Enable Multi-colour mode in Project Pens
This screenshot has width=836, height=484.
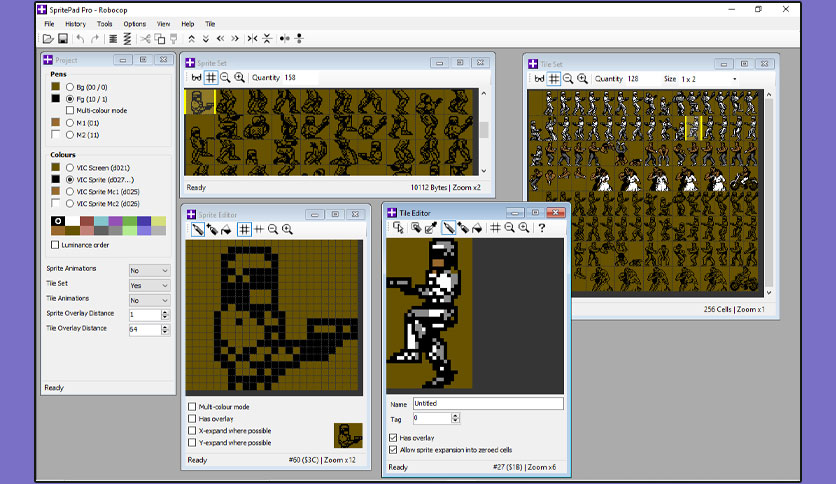(x=70, y=110)
